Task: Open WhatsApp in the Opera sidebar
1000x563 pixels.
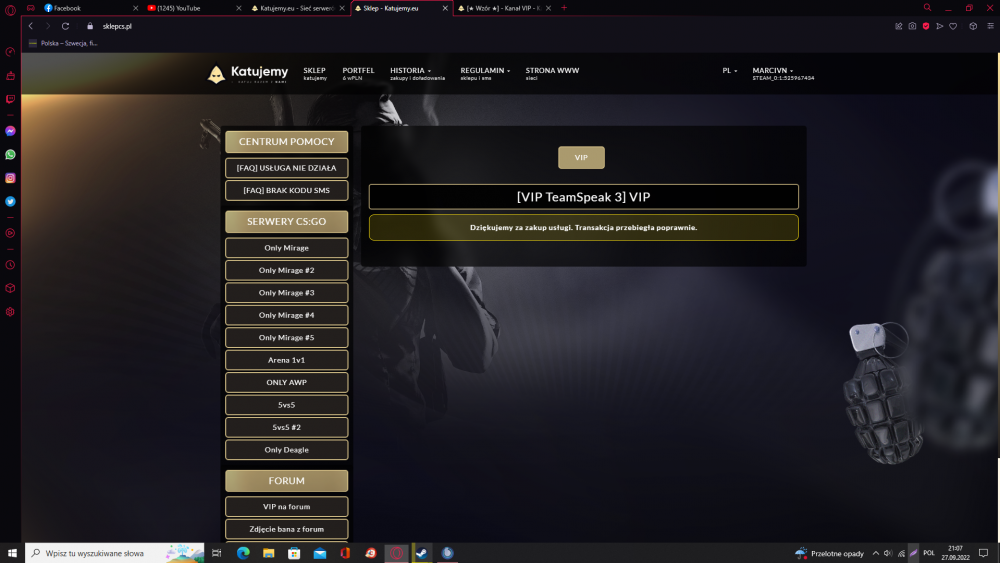Action: [10, 154]
